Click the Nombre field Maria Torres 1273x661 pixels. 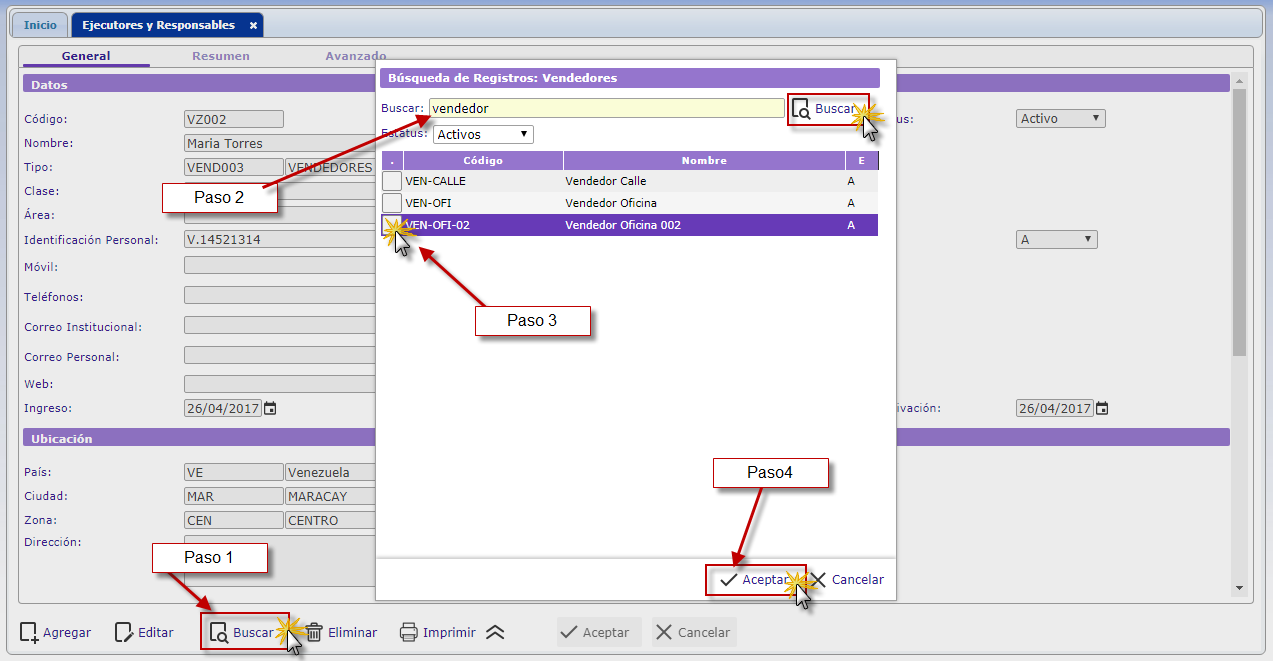tap(280, 143)
